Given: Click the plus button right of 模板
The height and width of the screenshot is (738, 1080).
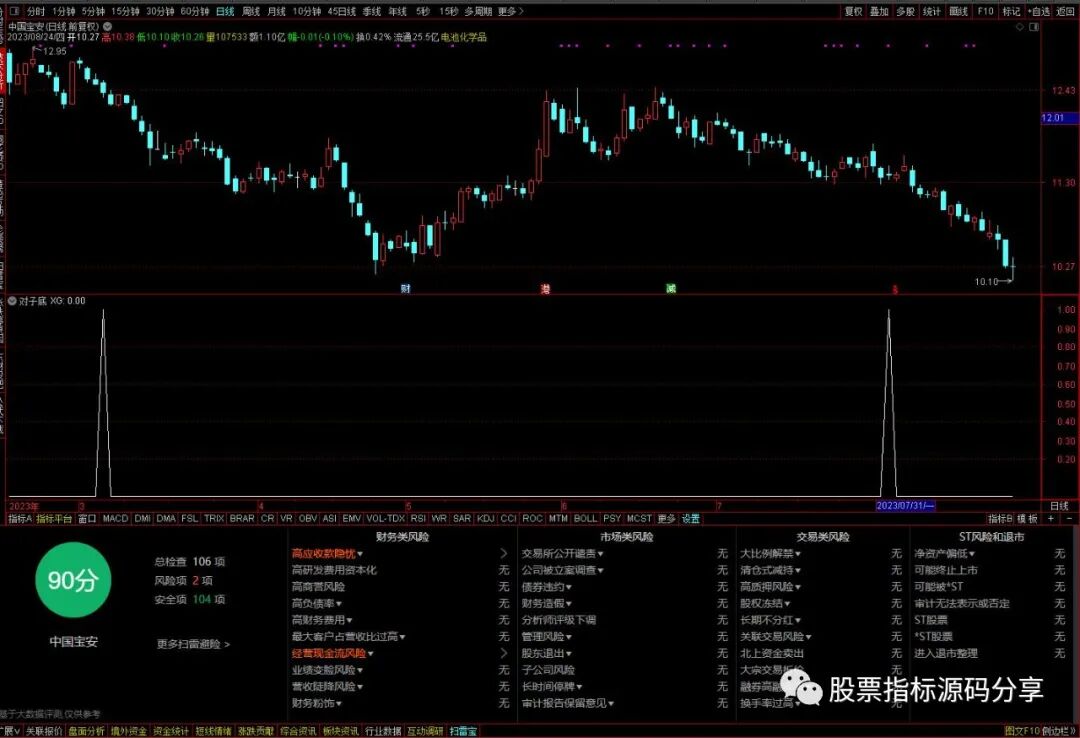Looking at the screenshot, I should click(1051, 518).
